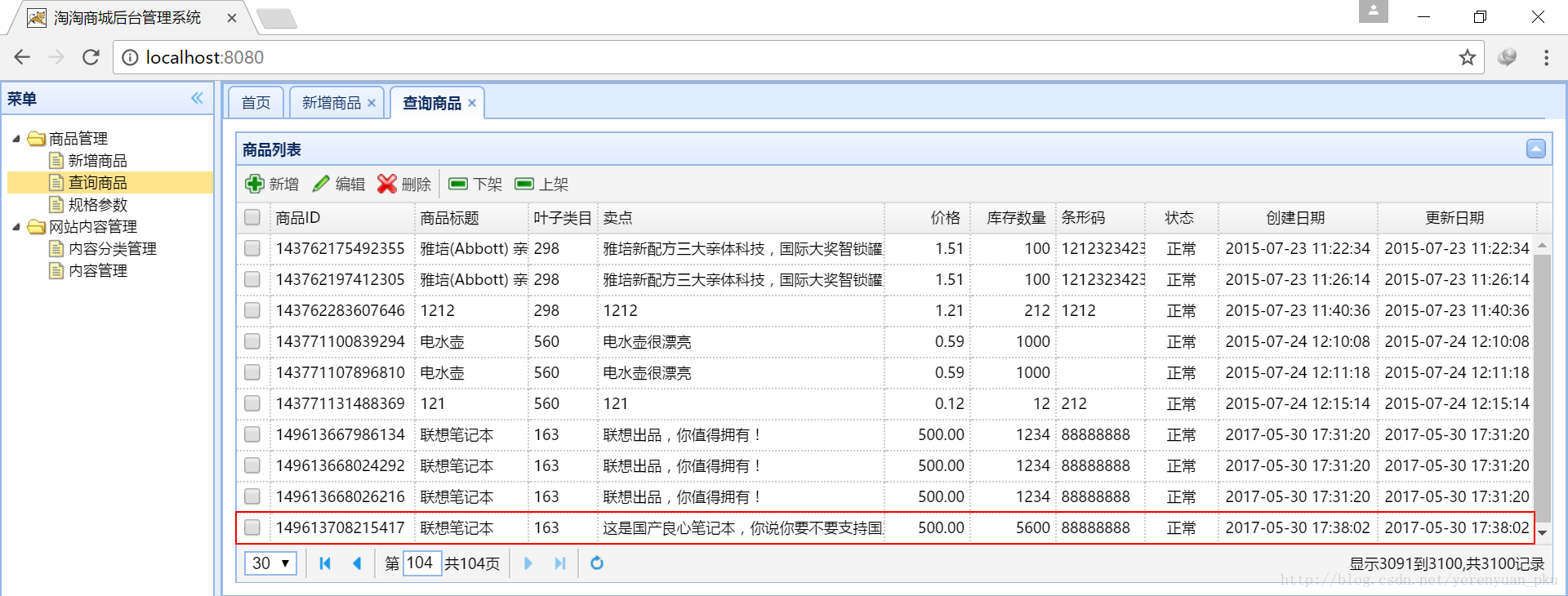Viewport: 1568px width, 596px height.
Task: Click the 状态 column header
Action: [x=1182, y=218]
